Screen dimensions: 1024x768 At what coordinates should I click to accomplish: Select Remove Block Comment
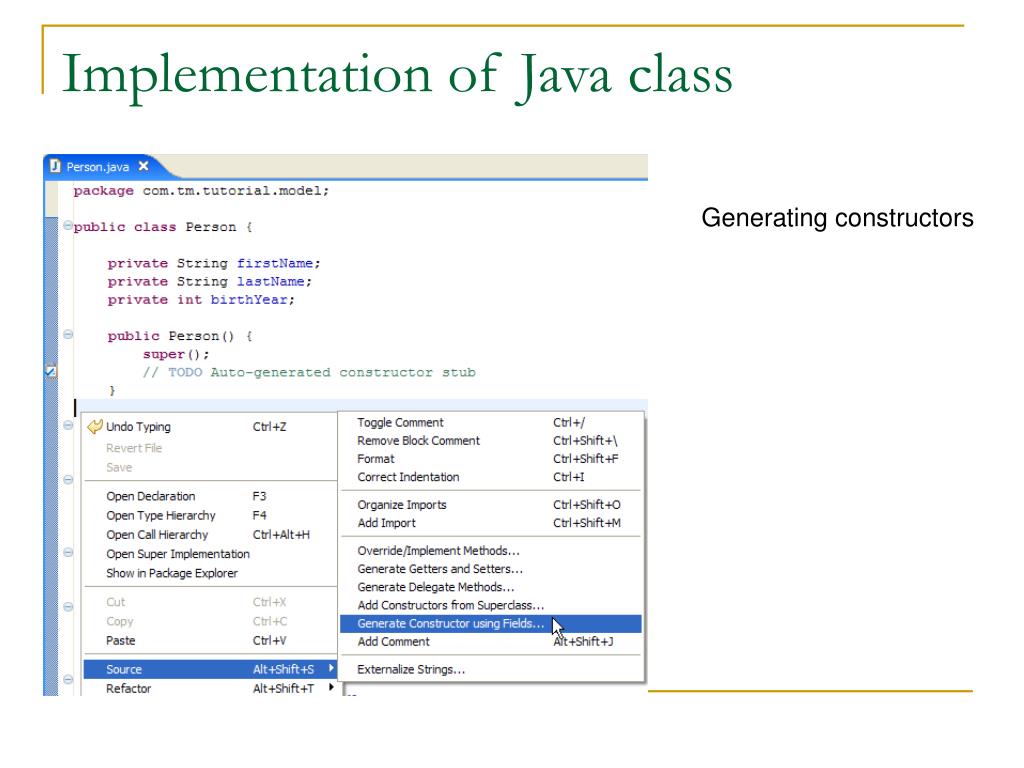[490, 441]
